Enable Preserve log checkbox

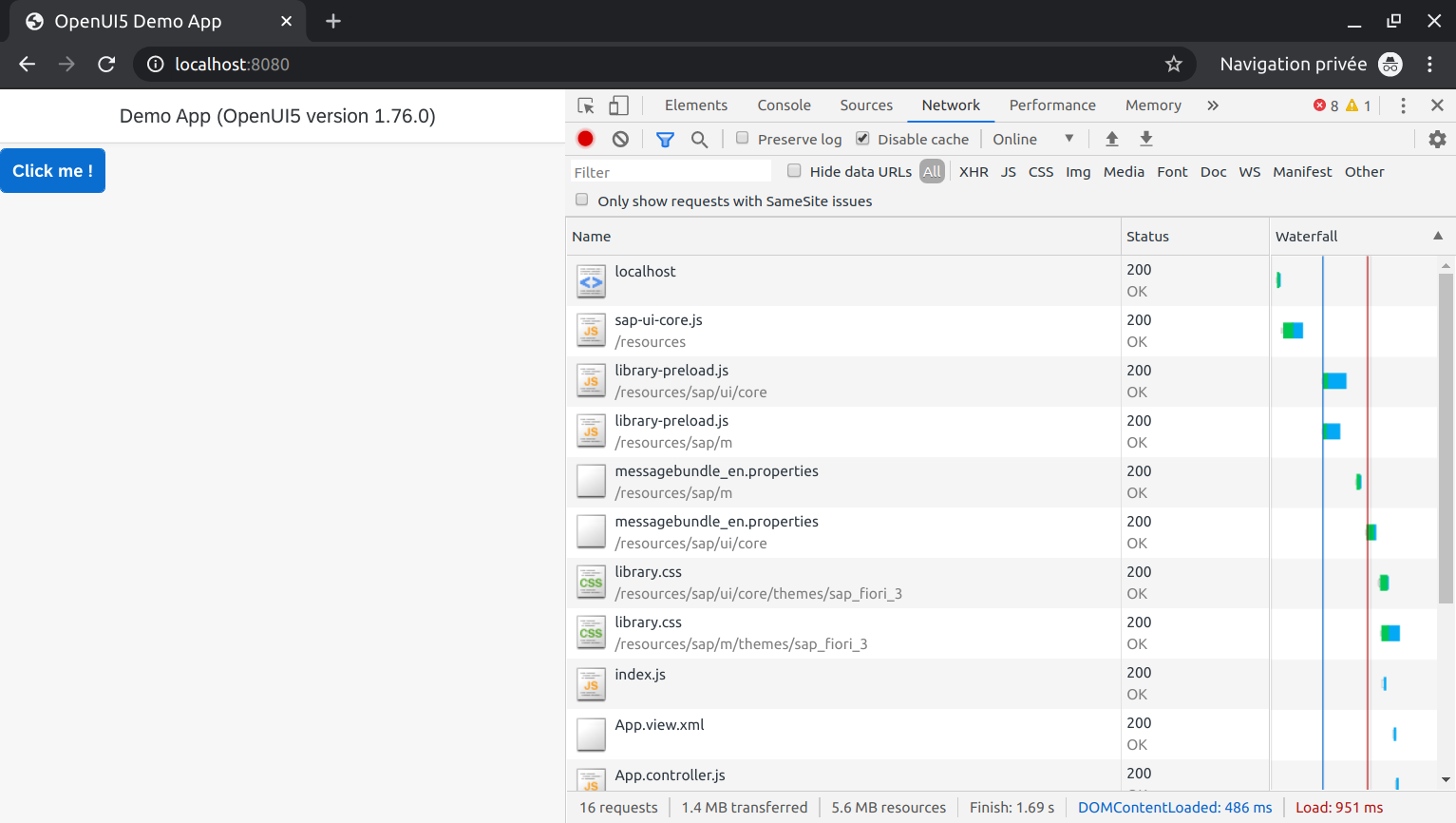[743, 138]
